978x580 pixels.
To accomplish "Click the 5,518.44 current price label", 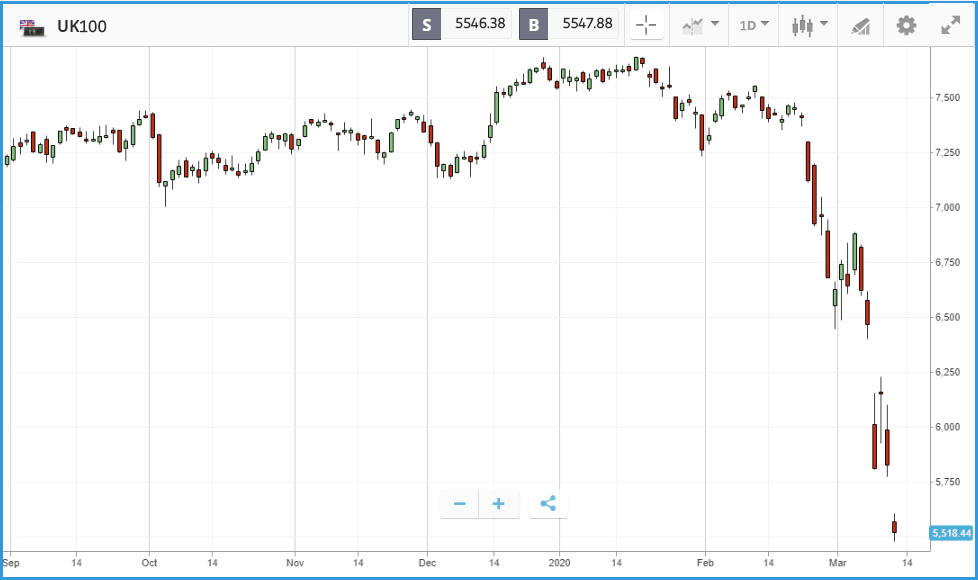I will pyautogui.click(x=951, y=533).
